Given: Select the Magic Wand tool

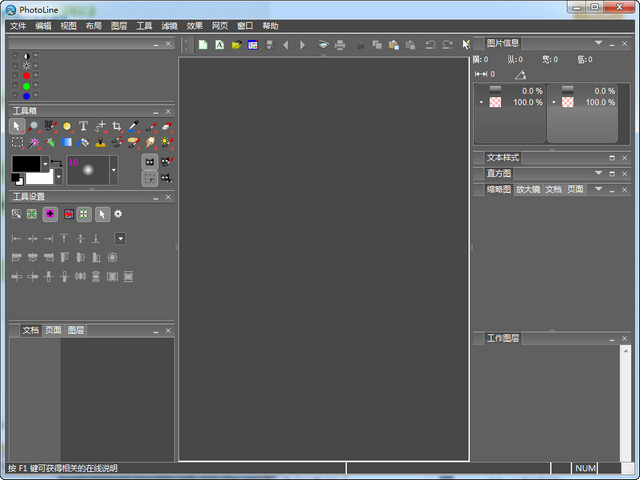Looking at the screenshot, I should tap(33, 143).
